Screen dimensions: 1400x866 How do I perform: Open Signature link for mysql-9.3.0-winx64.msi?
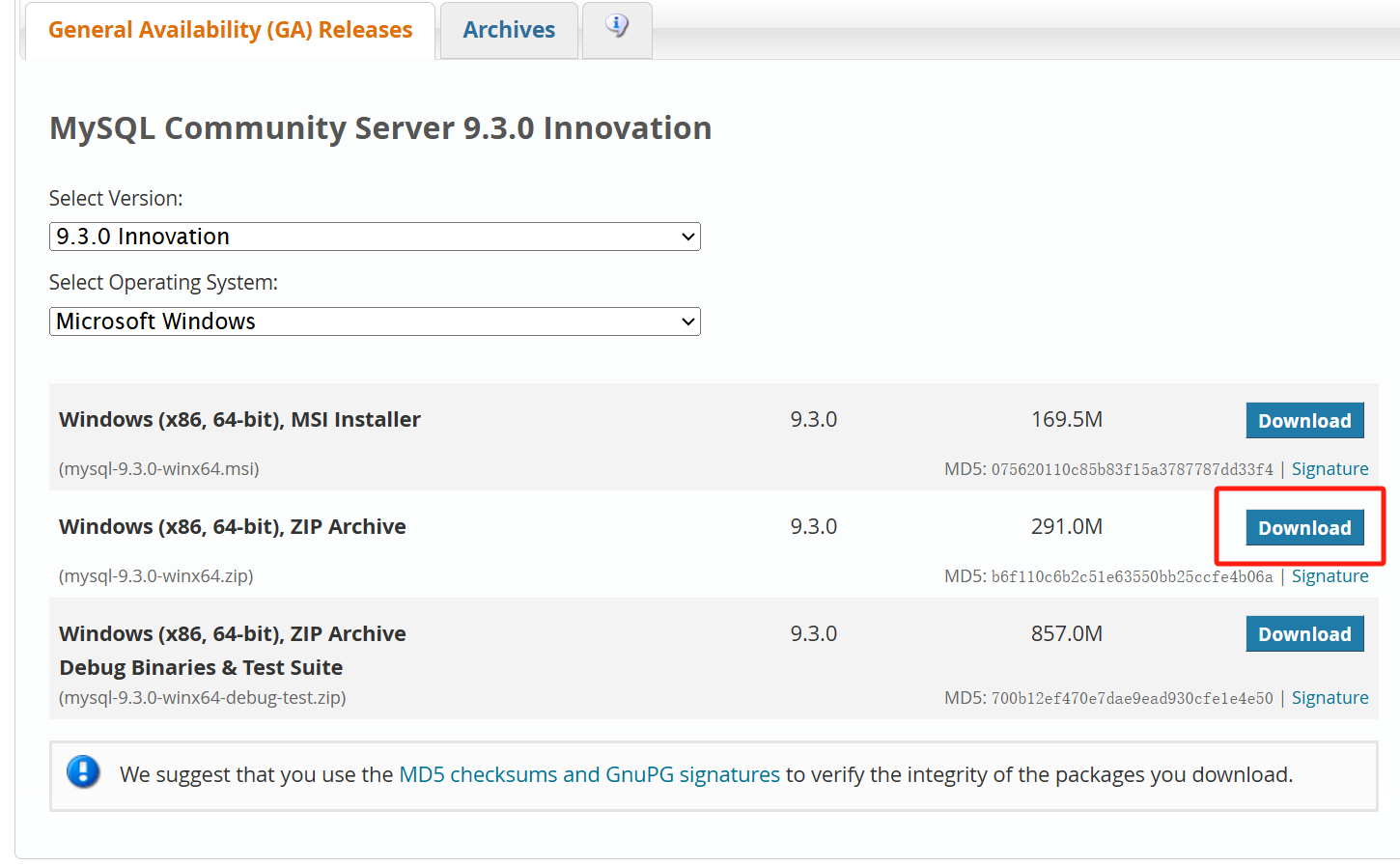(1330, 469)
